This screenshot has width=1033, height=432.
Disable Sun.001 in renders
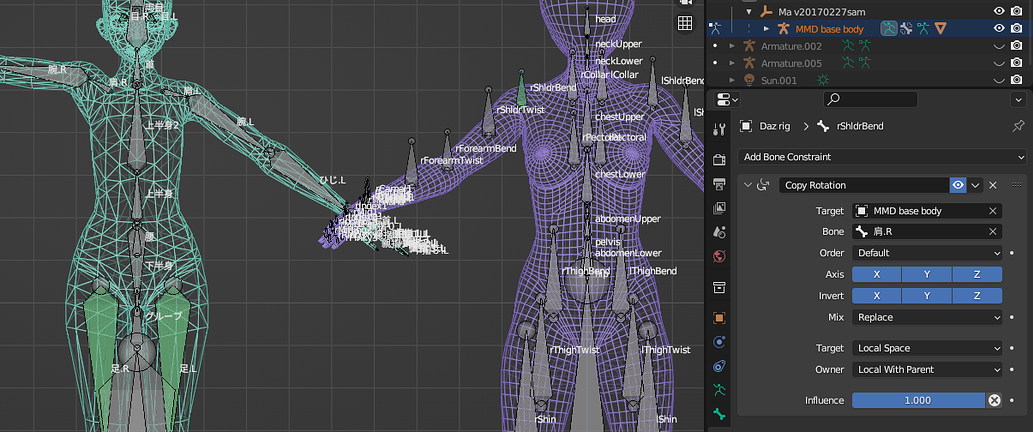coord(1017,80)
